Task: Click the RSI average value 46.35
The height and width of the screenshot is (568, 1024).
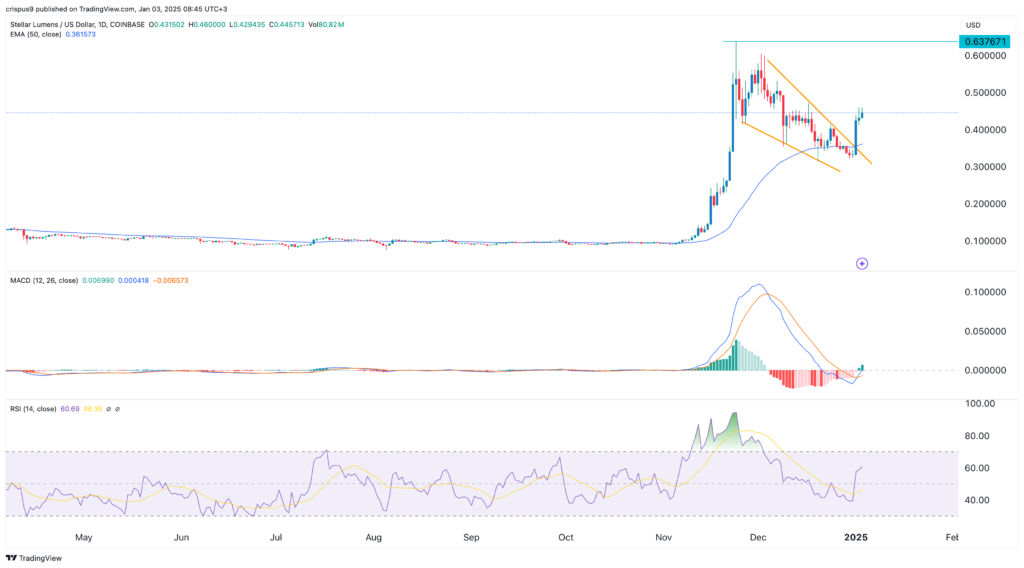Action: (x=93, y=409)
